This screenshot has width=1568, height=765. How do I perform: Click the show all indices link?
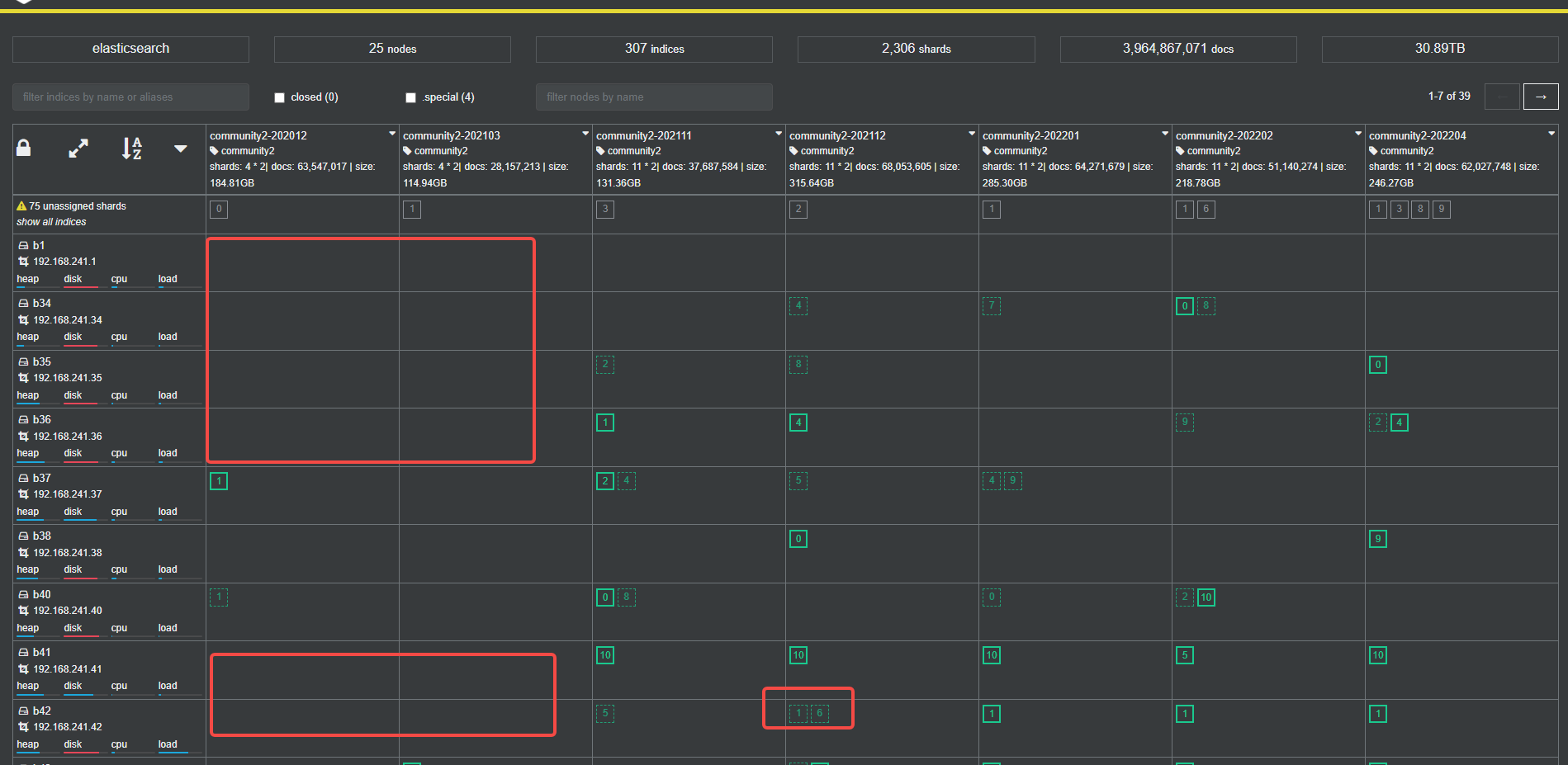51,222
